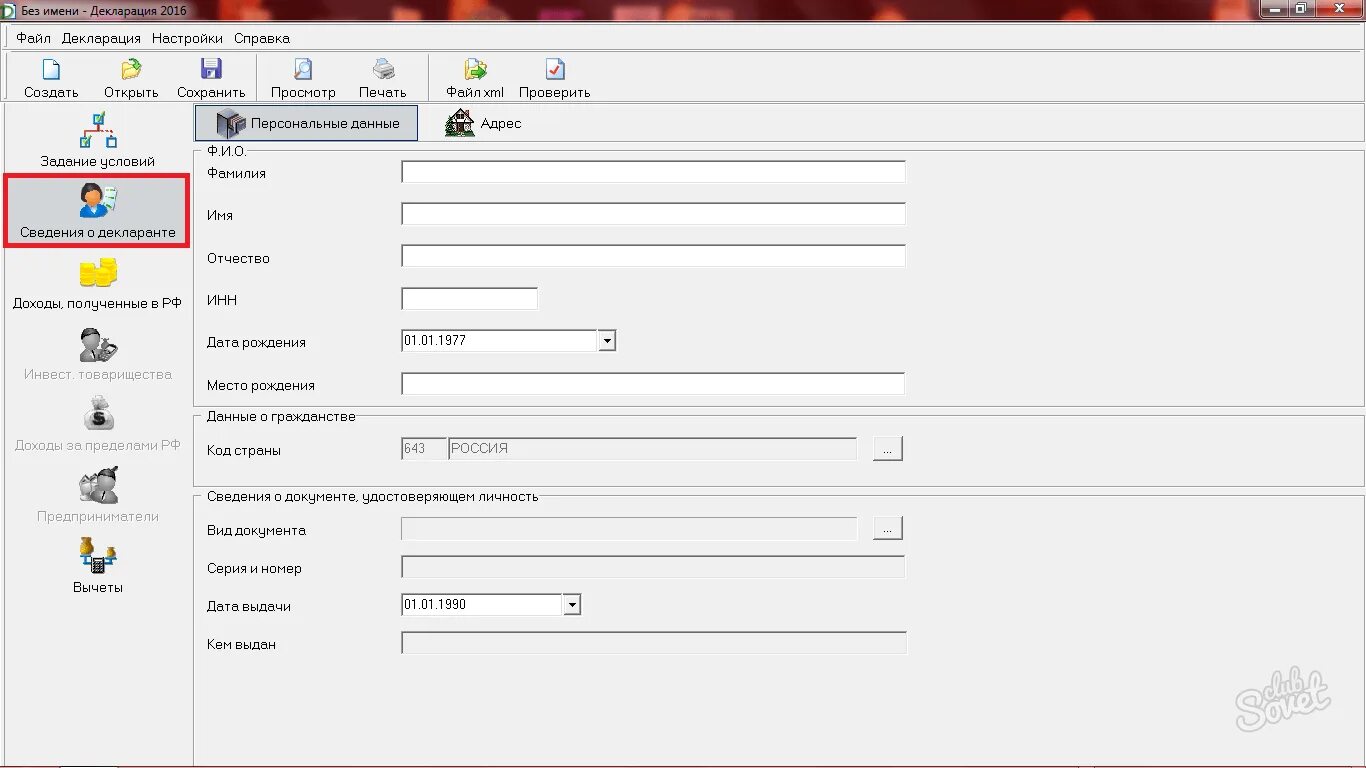Open the Настройки menu
The width and height of the screenshot is (1366, 768).
187,38
